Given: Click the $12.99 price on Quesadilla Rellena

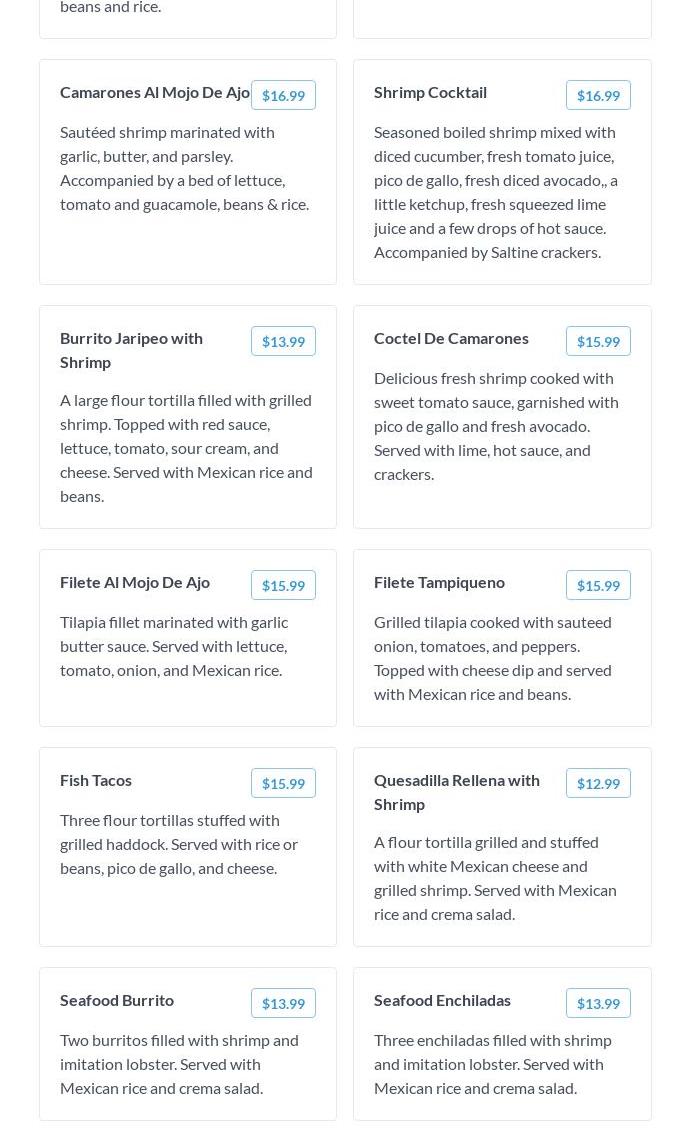Looking at the screenshot, I should tap(598, 783).
